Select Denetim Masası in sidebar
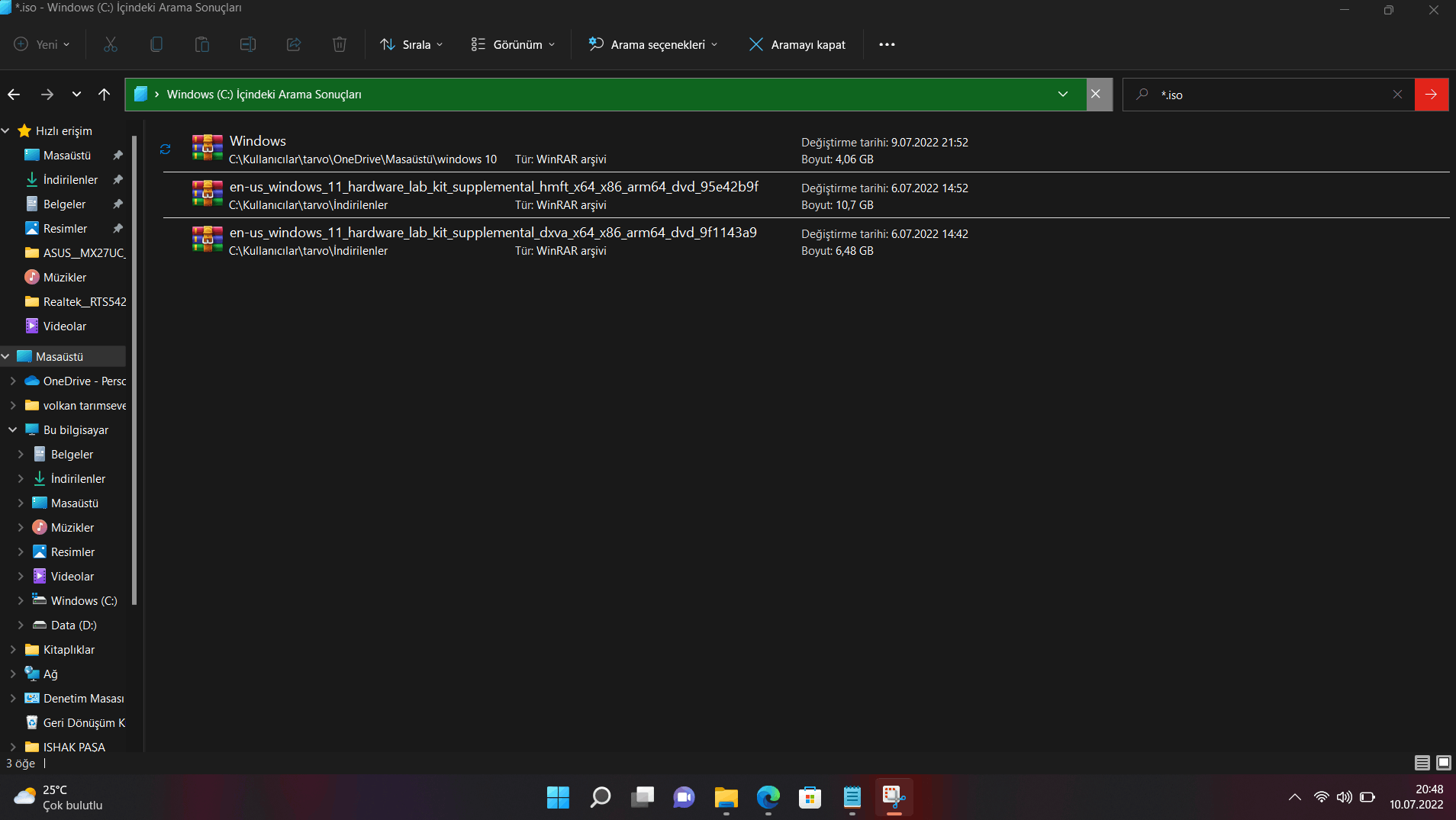1456x820 pixels. tap(73, 699)
